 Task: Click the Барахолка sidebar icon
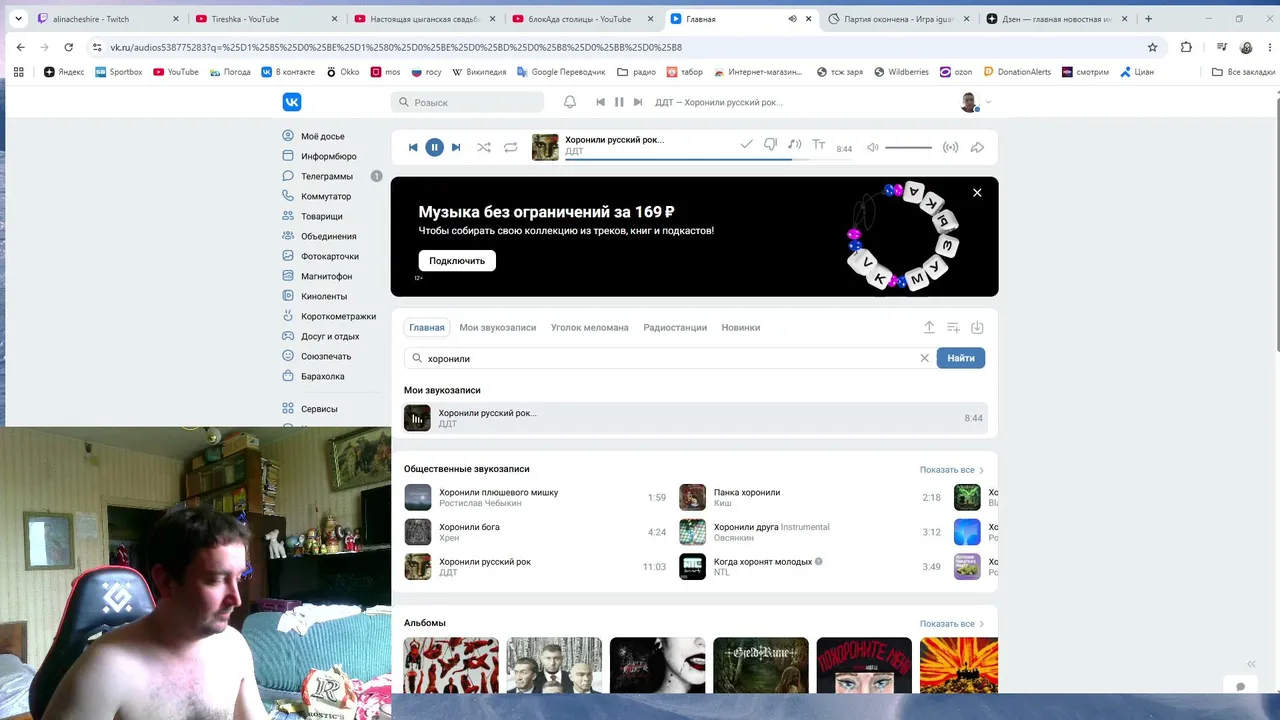(x=288, y=376)
